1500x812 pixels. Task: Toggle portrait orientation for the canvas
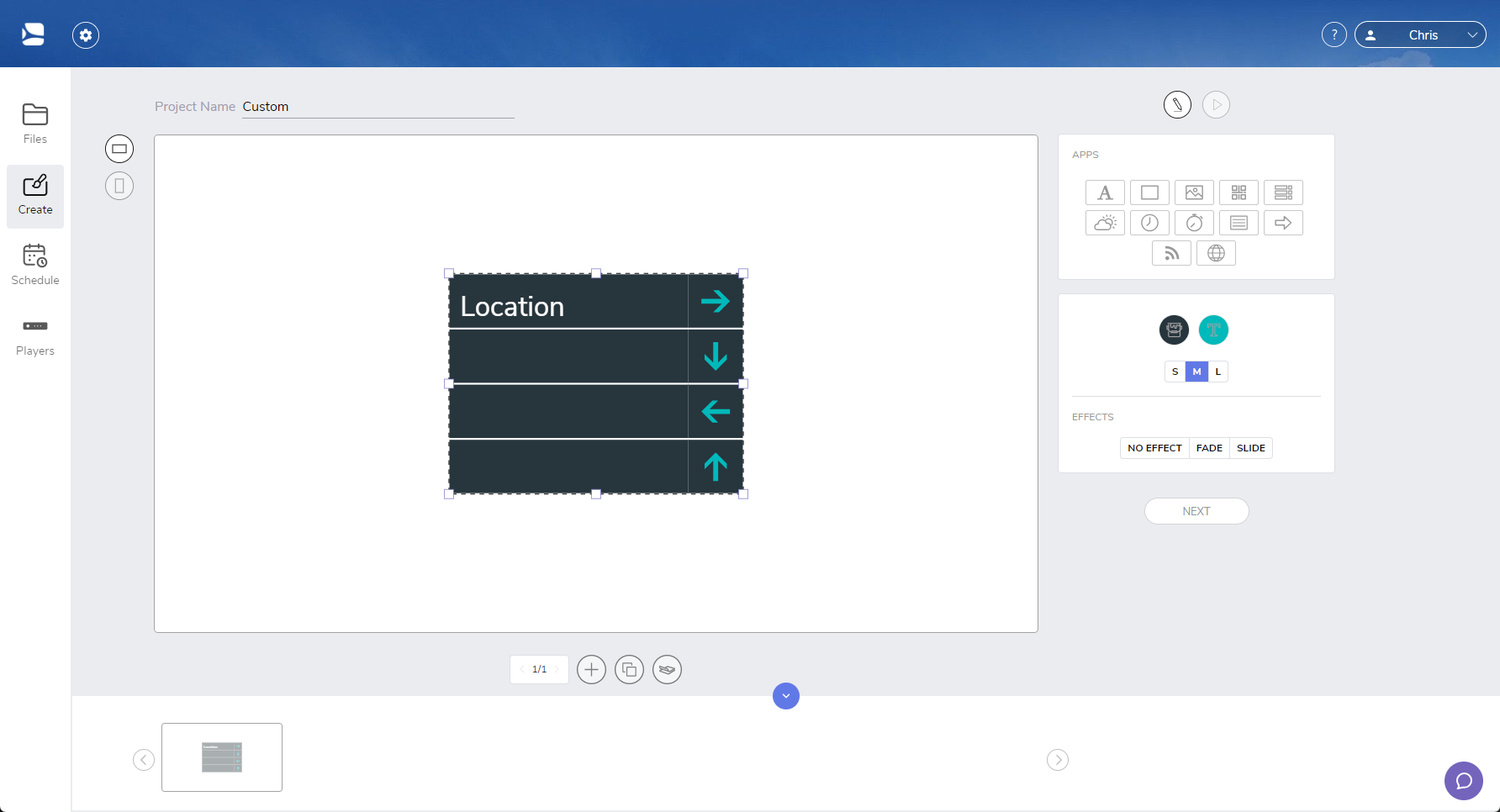tap(119, 186)
